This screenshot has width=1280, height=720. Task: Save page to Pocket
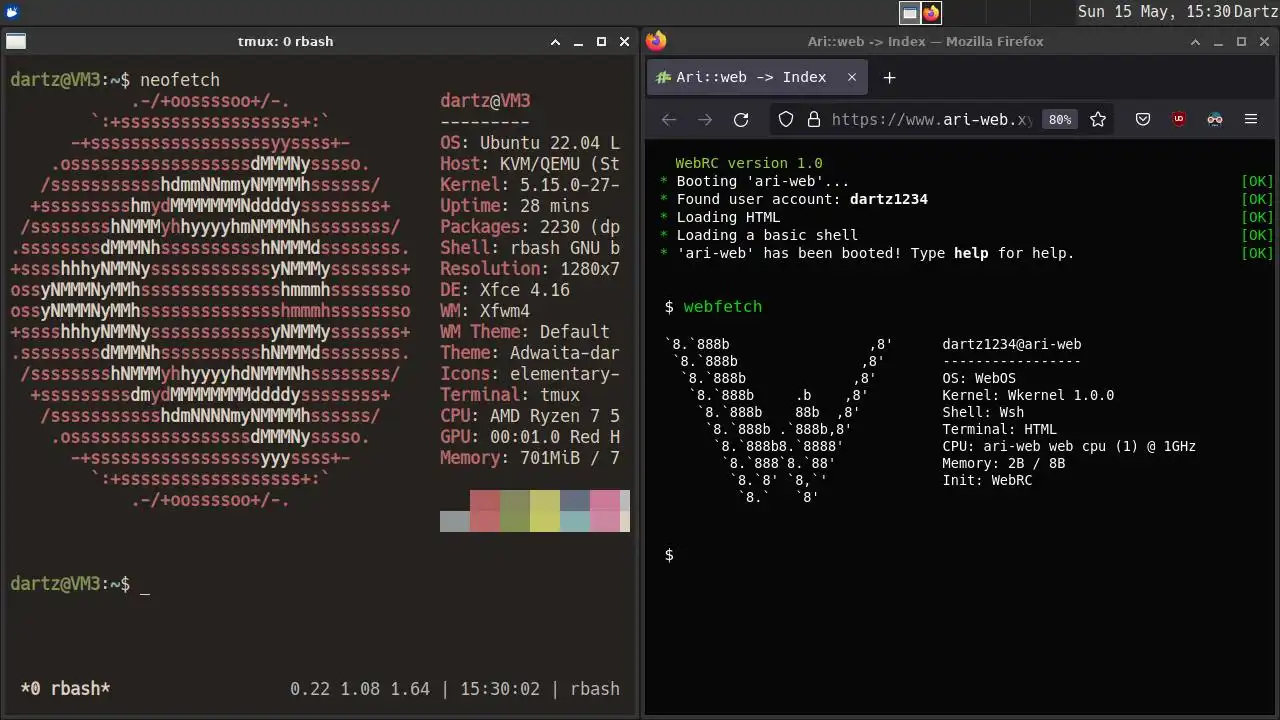point(1143,119)
